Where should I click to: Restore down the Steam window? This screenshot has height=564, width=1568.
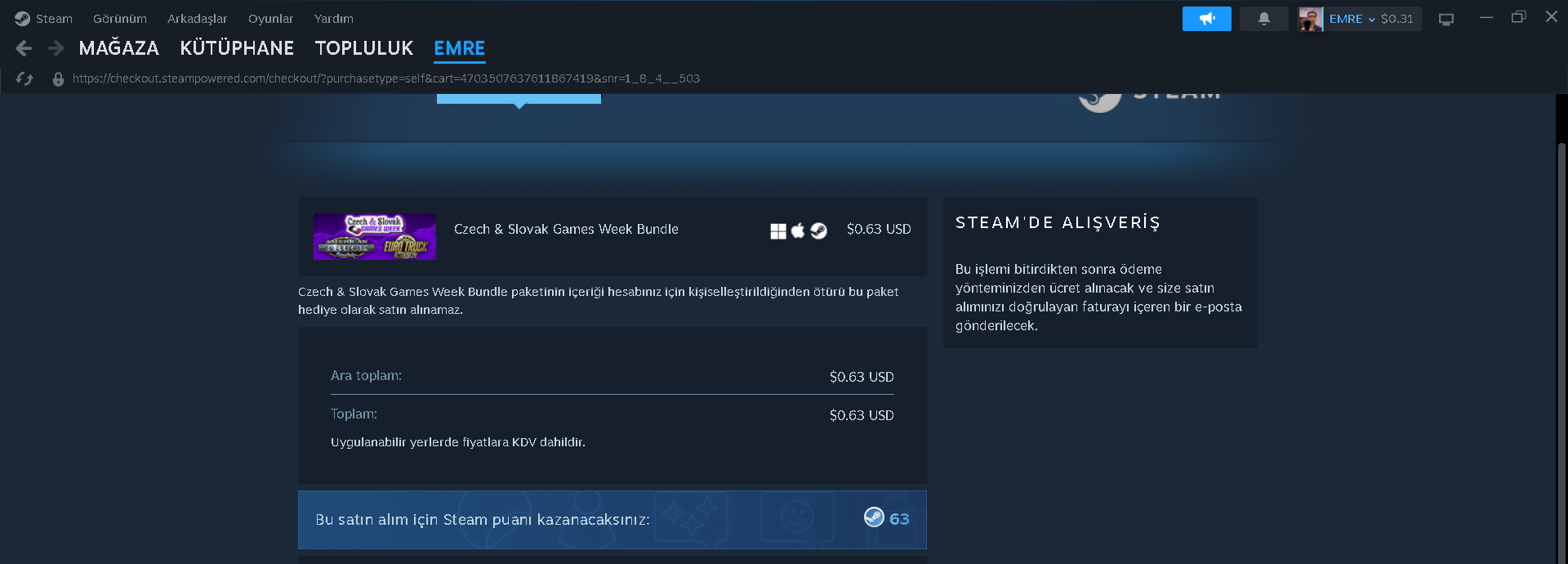click(x=1519, y=17)
